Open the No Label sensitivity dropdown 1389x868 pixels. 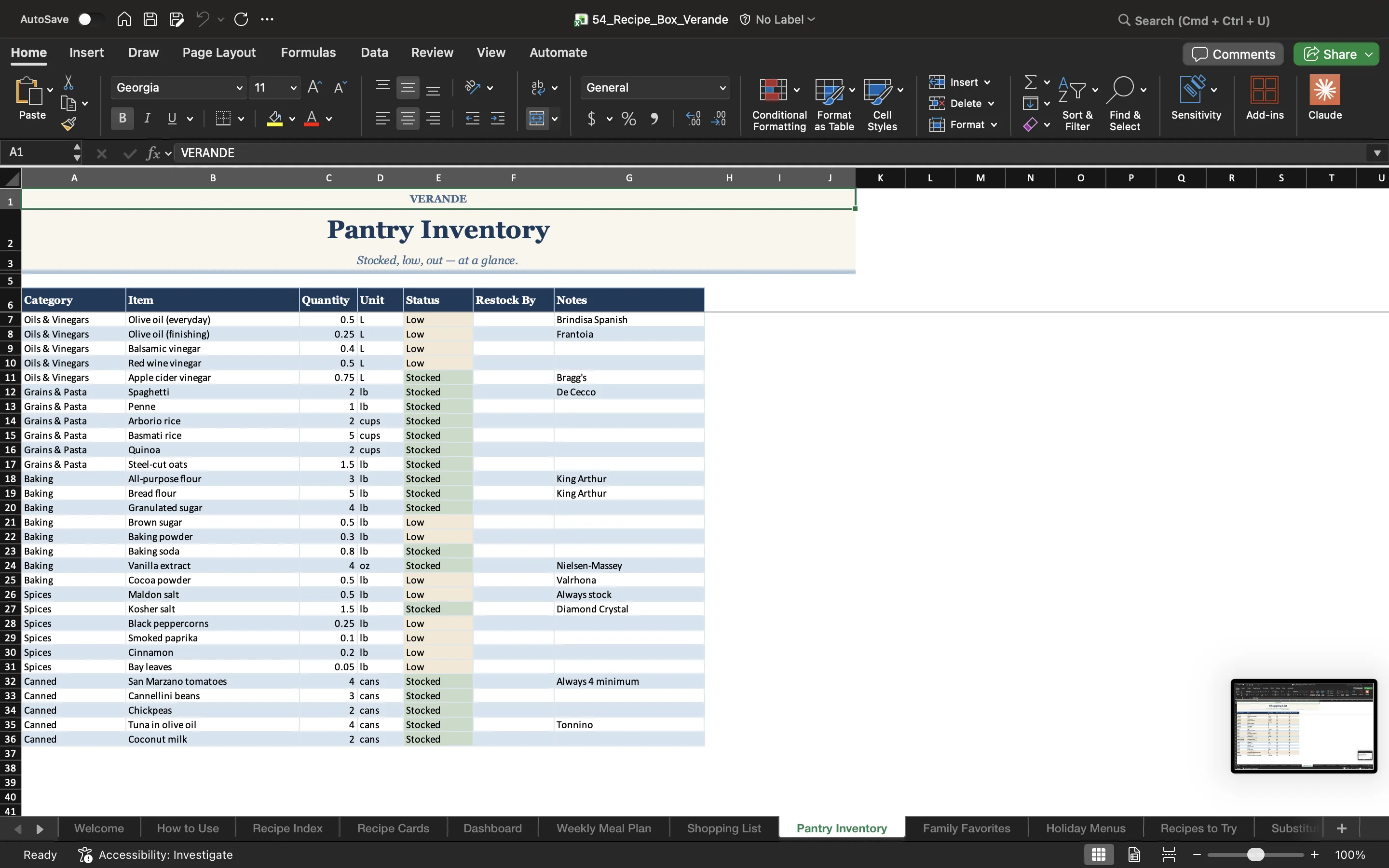778,19
